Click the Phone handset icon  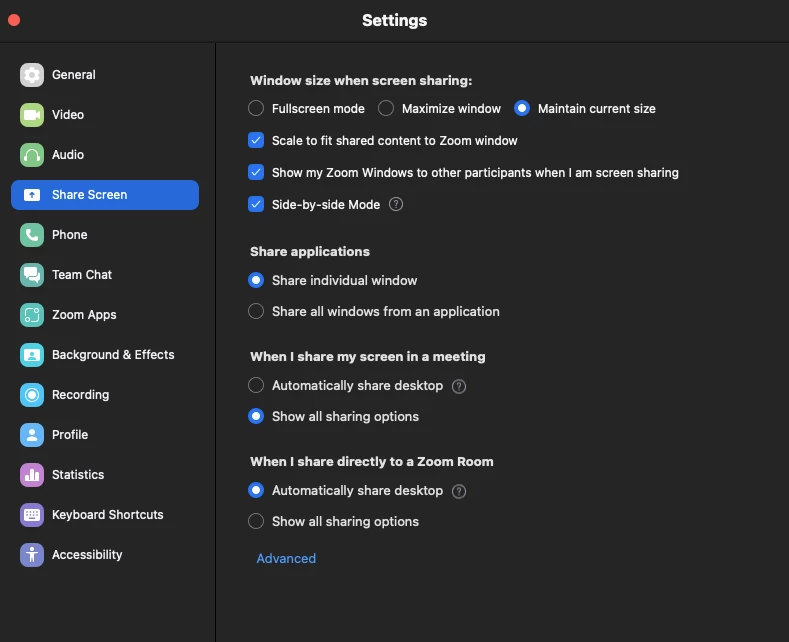point(32,235)
